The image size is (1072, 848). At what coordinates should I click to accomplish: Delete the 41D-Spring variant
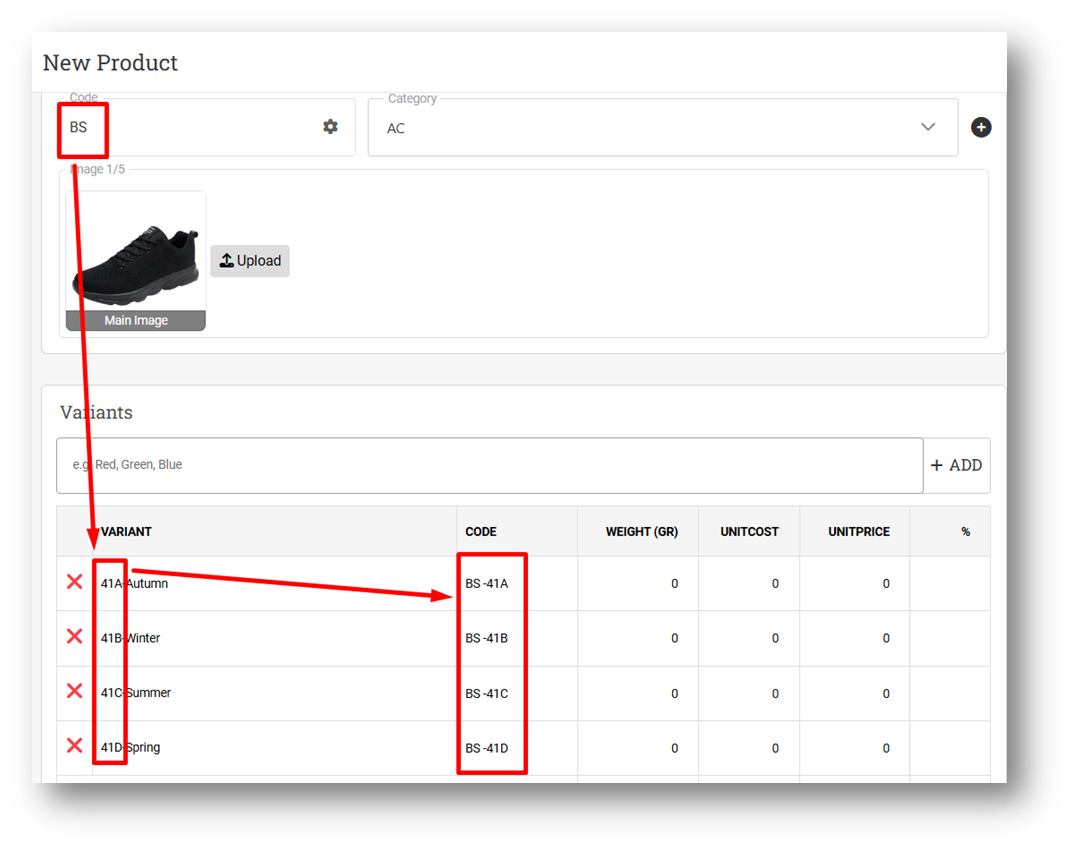[75, 745]
